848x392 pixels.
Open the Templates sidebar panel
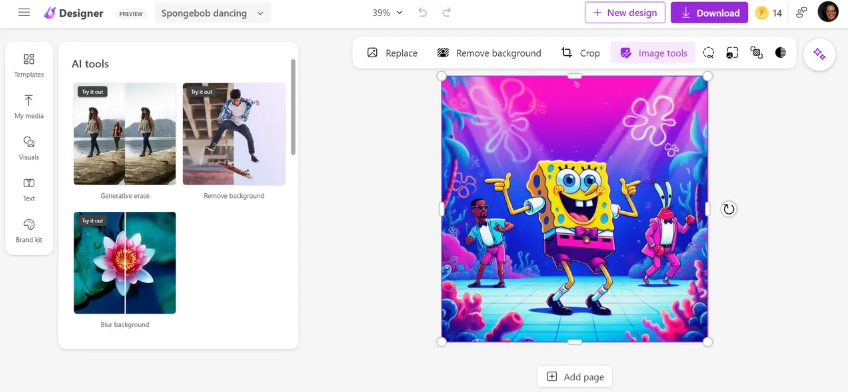29,65
